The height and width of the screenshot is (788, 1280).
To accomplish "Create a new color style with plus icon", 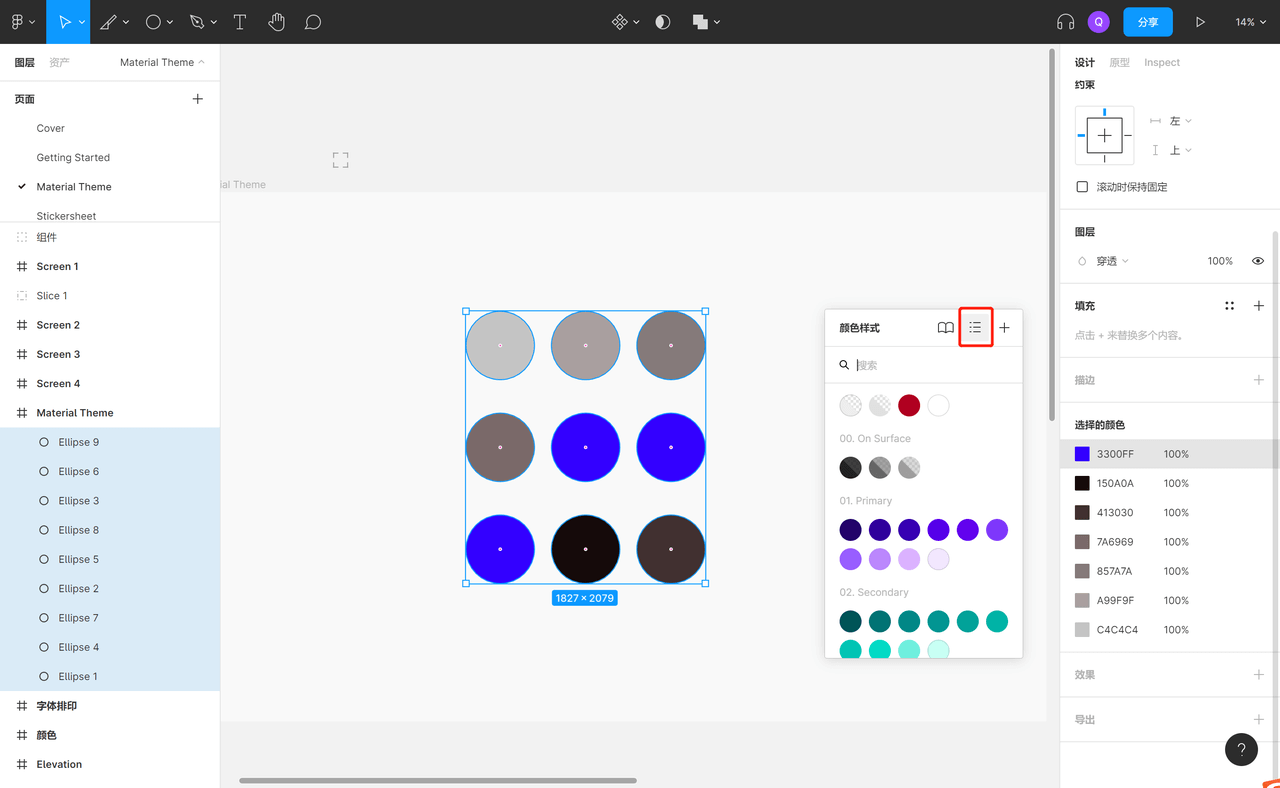I will (1004, 328).
